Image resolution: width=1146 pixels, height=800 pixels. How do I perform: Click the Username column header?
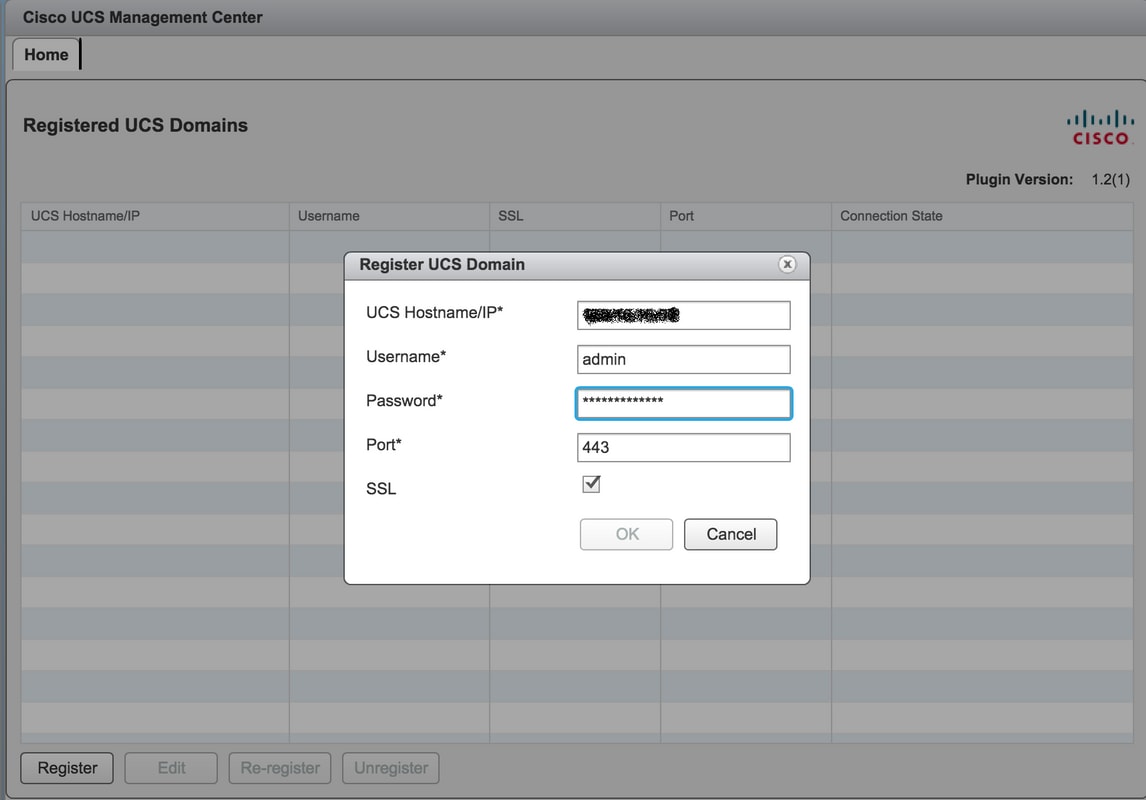point(390,216)
